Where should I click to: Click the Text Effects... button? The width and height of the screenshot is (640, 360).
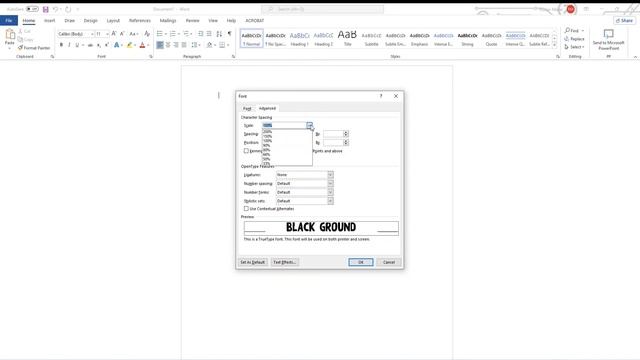pos(284,262)
